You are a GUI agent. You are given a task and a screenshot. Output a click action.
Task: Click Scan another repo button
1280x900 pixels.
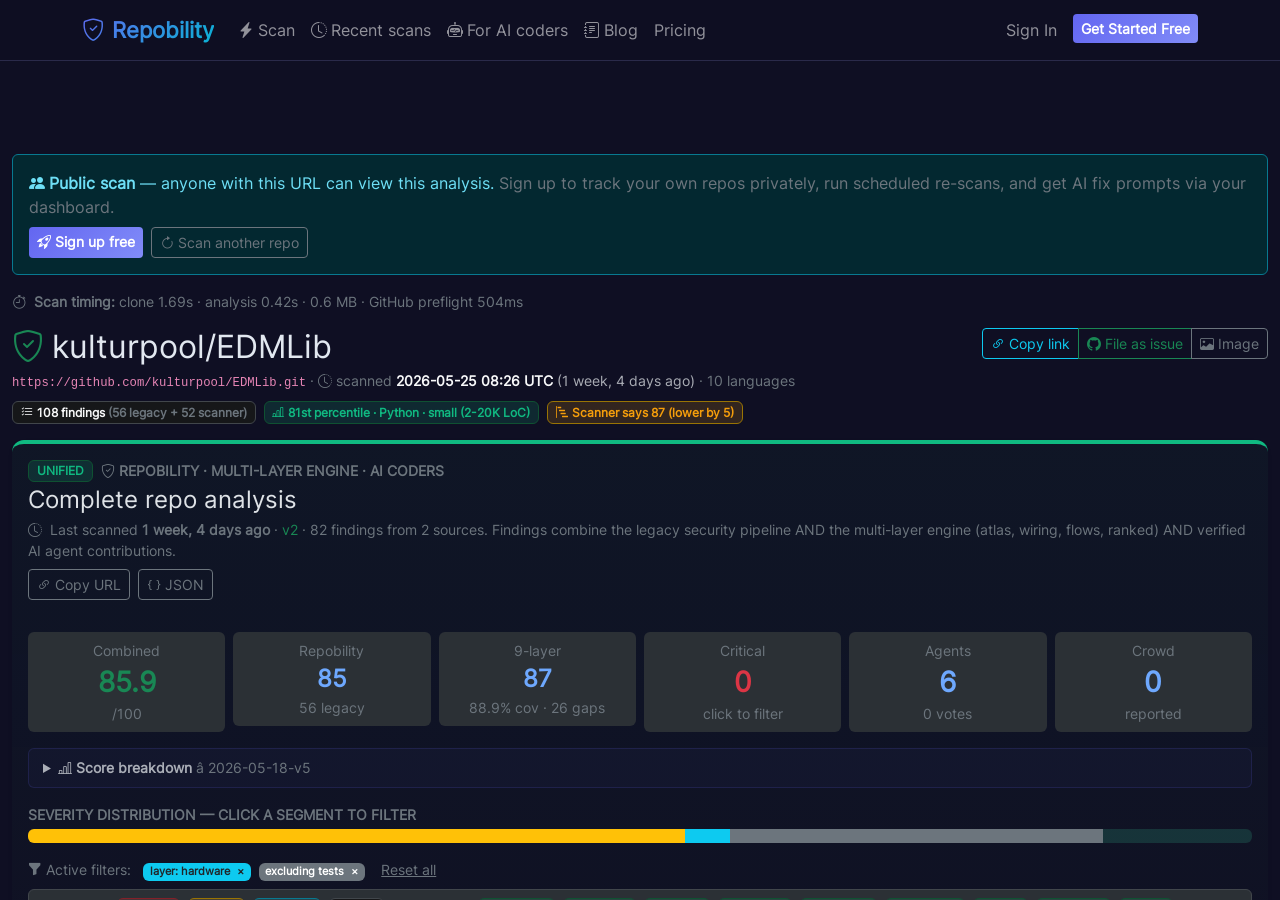(229, 242)
